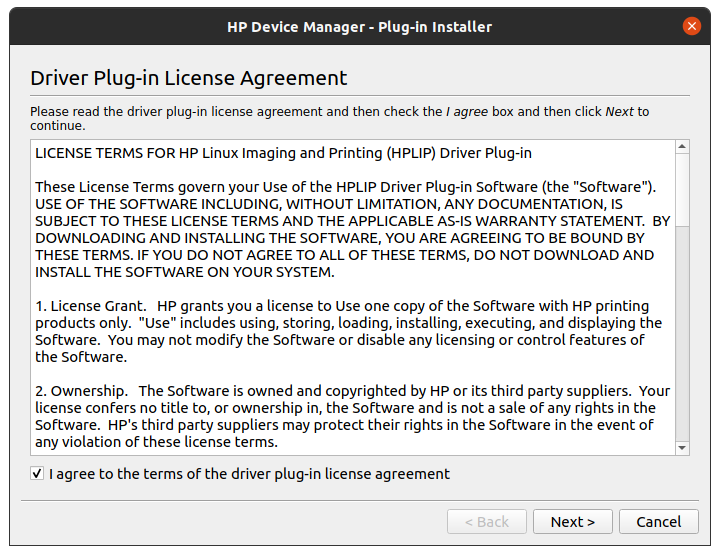This screenshot has width=720, height=555.
Task: Click the "HP Device Manager - Plug-in Installer" title
Action: pyautogui.click(x=360, y=27)
